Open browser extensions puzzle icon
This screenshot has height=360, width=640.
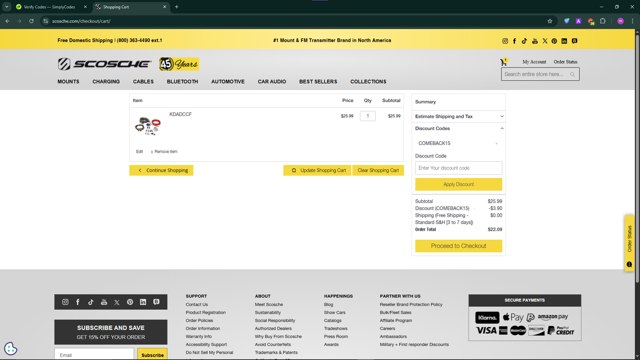pos(603,21)
